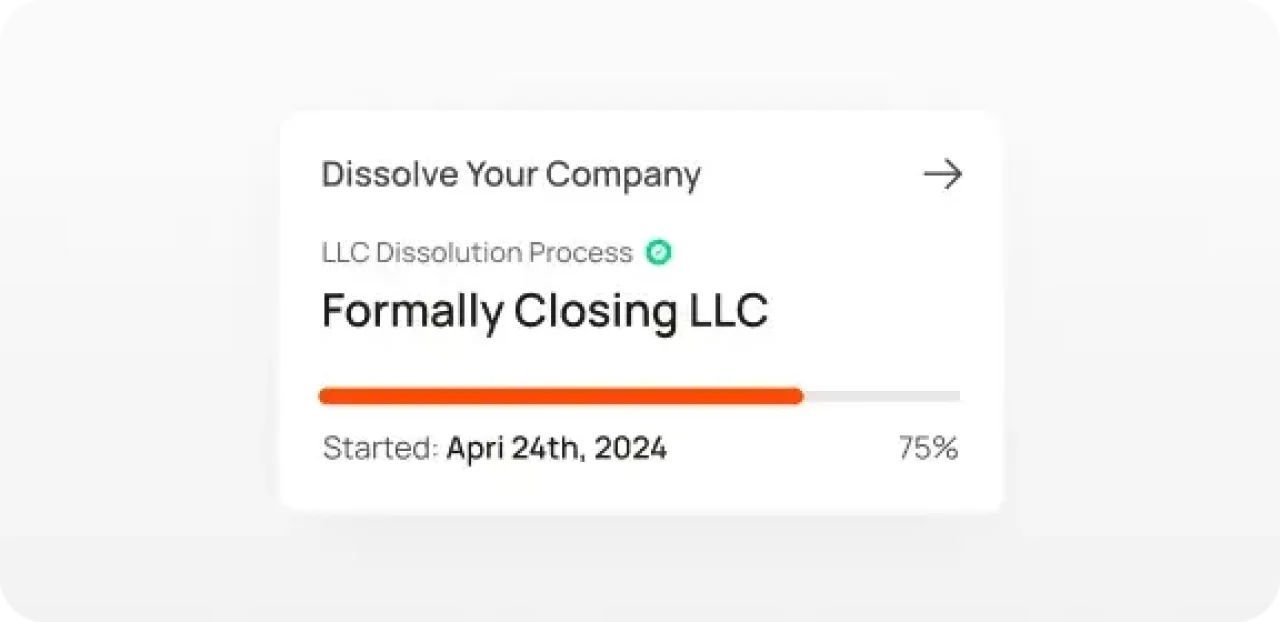
Task: Click the arrow icon next to Dissolve Your Company
Action: coord(941,174)
